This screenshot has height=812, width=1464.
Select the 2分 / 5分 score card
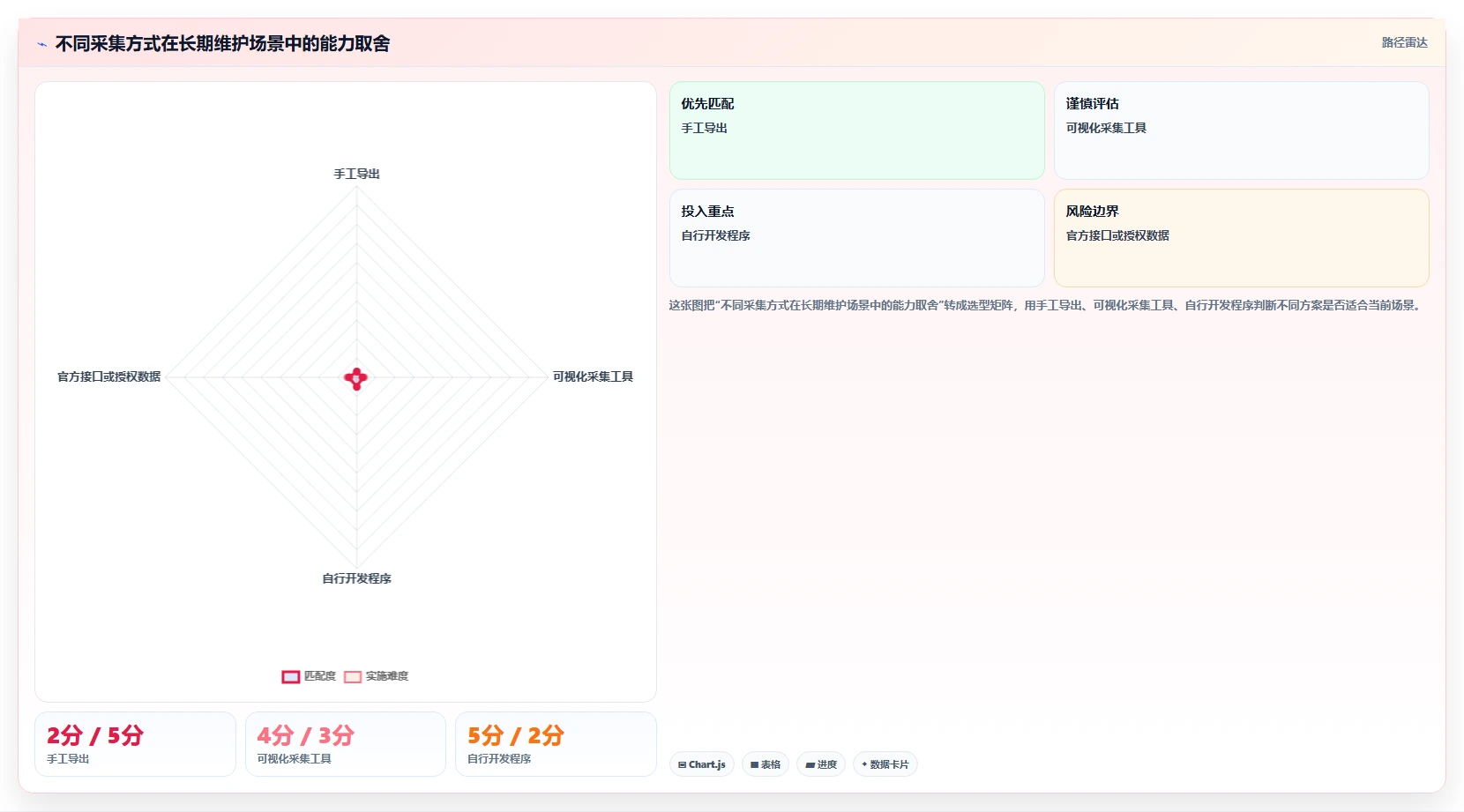coord(135,744)
